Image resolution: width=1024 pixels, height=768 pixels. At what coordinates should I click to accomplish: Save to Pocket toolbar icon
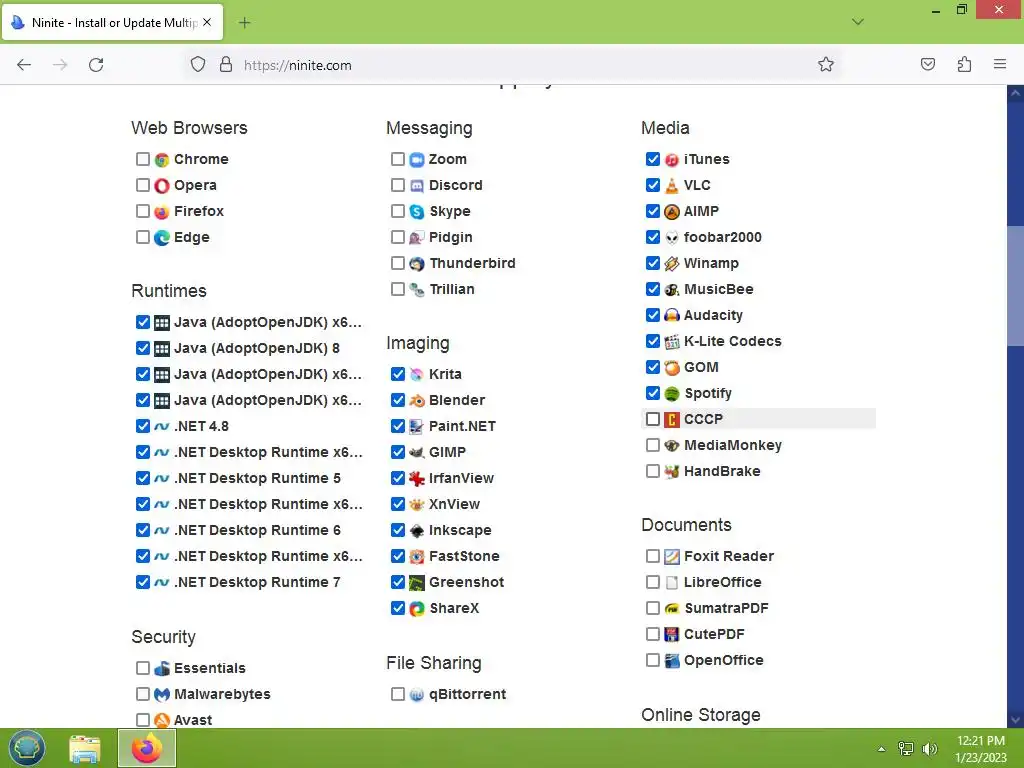tap(927, 64)
